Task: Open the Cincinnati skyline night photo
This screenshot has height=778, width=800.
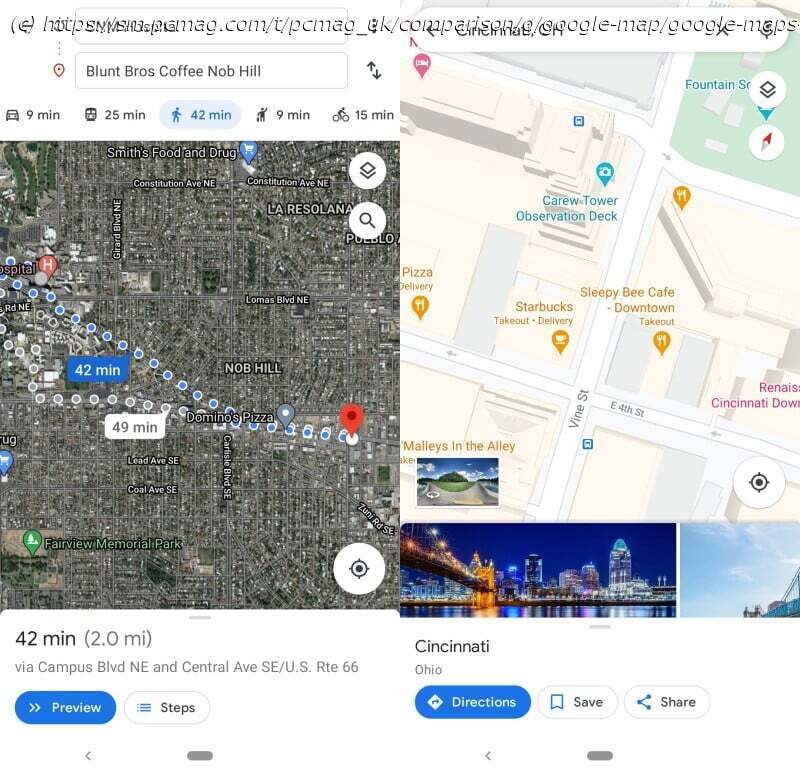Action: [538, 570]
